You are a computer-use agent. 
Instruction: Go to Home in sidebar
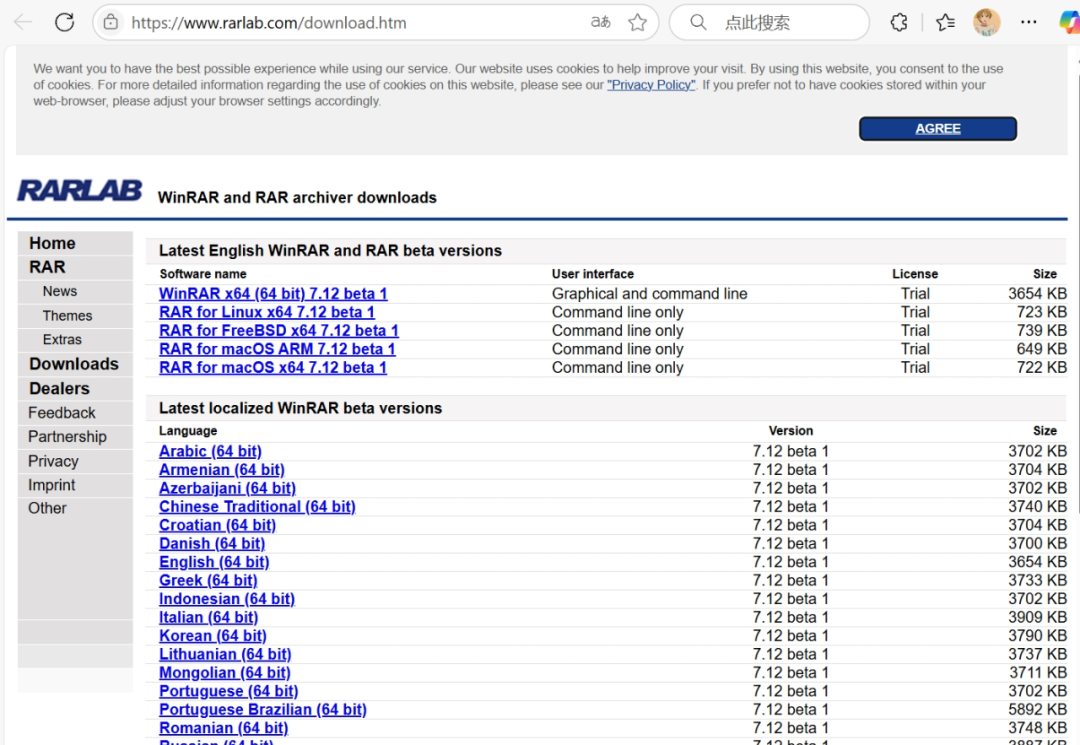(52, 243)
